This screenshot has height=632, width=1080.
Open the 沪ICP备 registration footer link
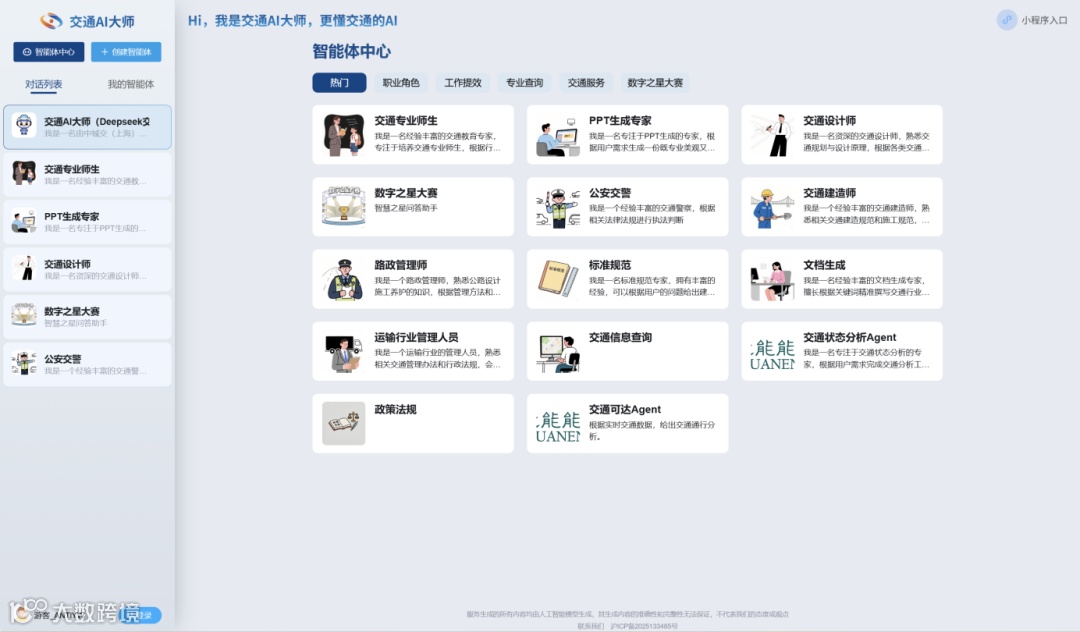tap(643, 626)
